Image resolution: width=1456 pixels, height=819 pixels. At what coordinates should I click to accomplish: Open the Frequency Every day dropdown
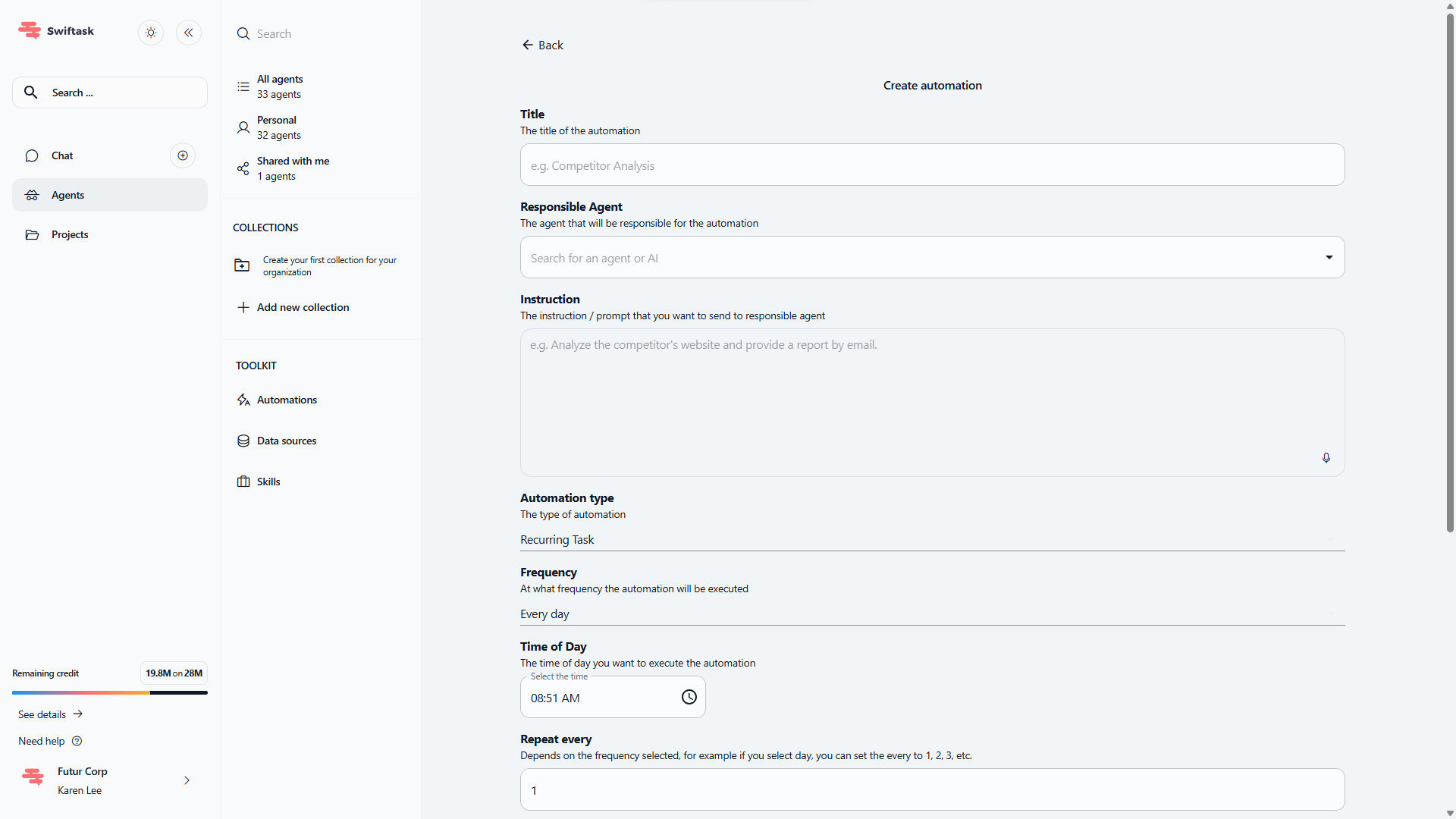[x=931, y=614]
